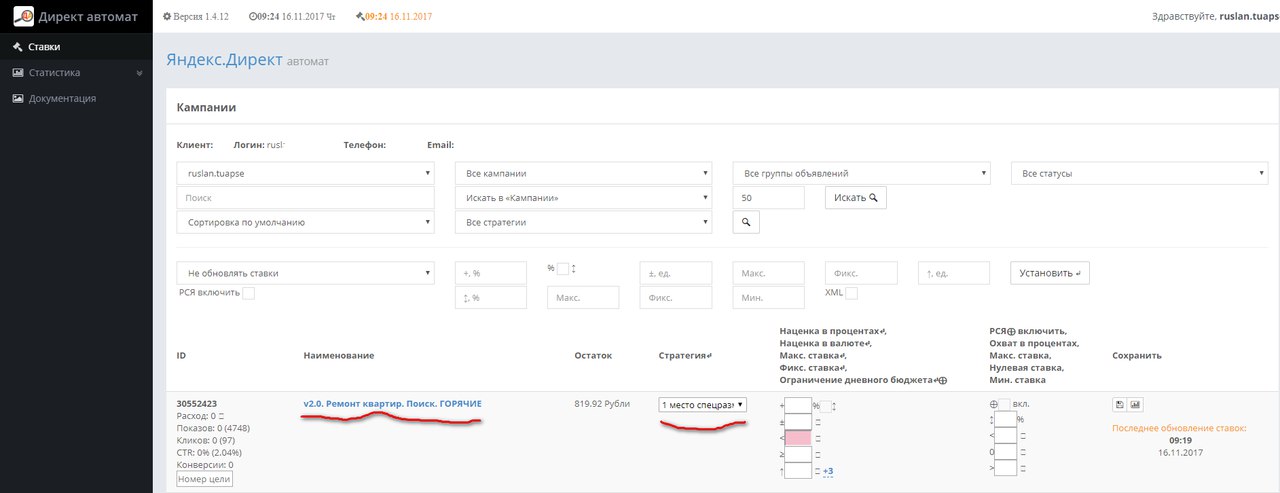Click the pink highlighted max bid field

click(x=798, y=438)
